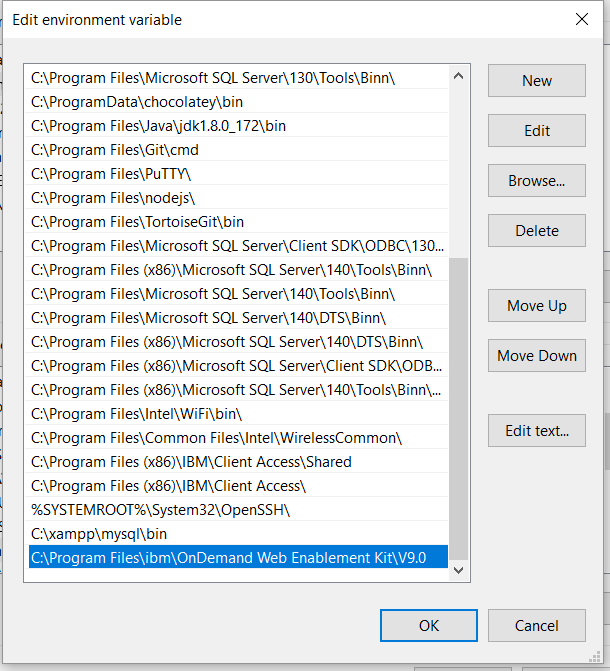Confirm changes with OK
Viewport: 610px width, 671px height.
point(429,626)
